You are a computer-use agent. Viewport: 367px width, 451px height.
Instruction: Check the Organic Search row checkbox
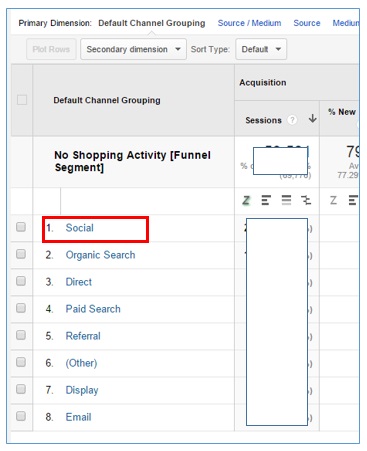point(21,254)
